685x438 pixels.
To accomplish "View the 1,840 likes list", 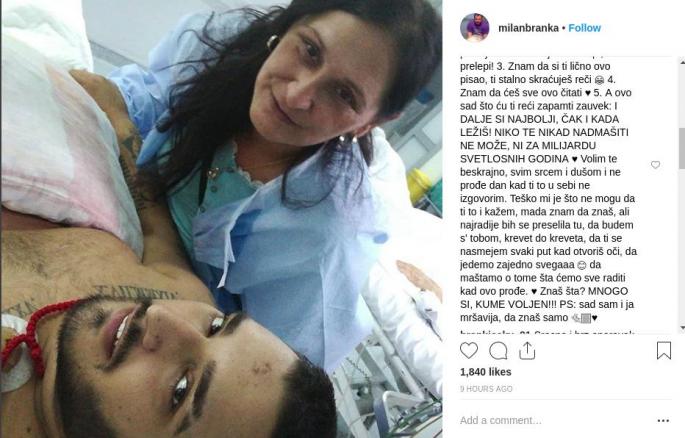I will (485, 372).
